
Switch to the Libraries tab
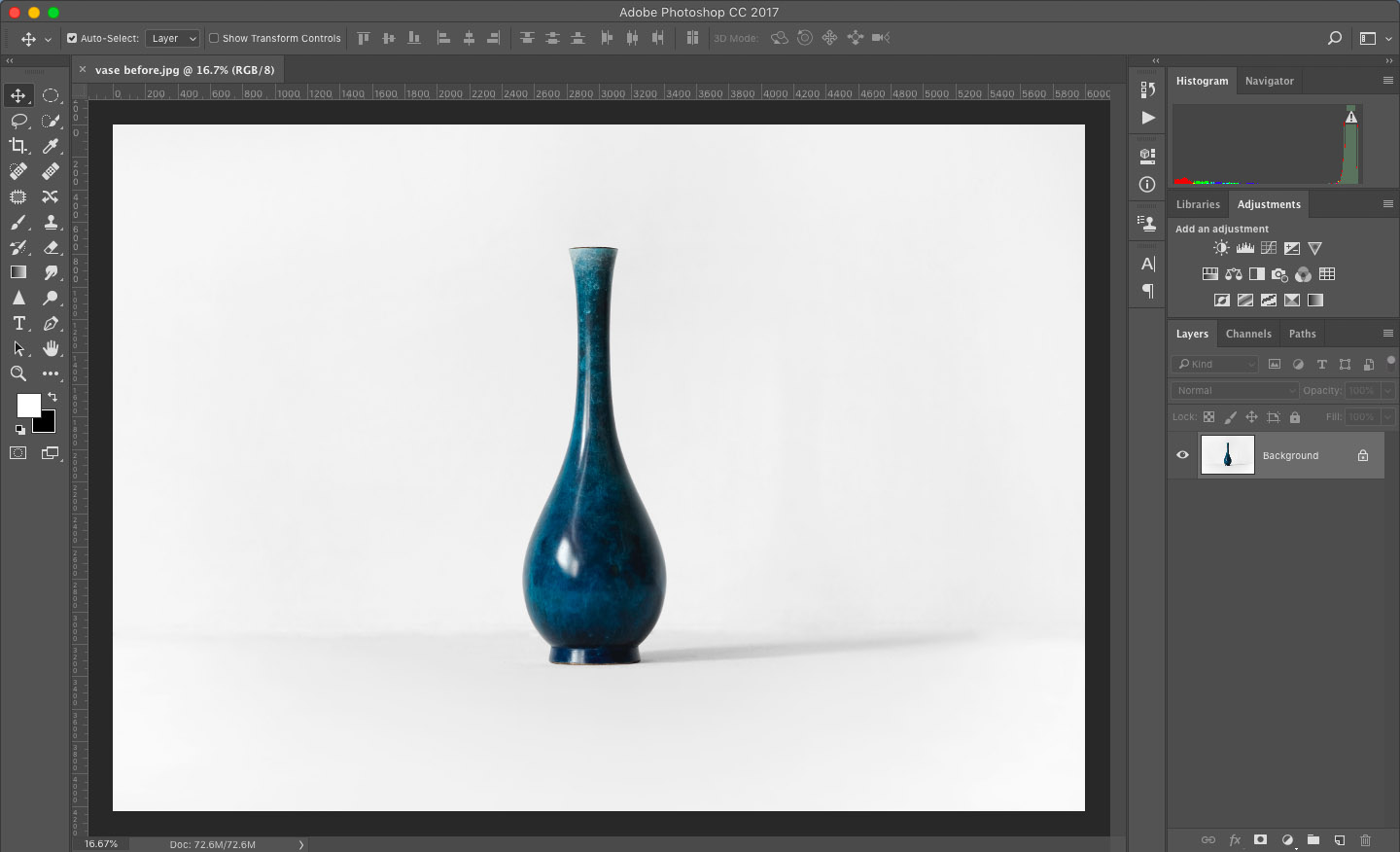coord(1198,204)
